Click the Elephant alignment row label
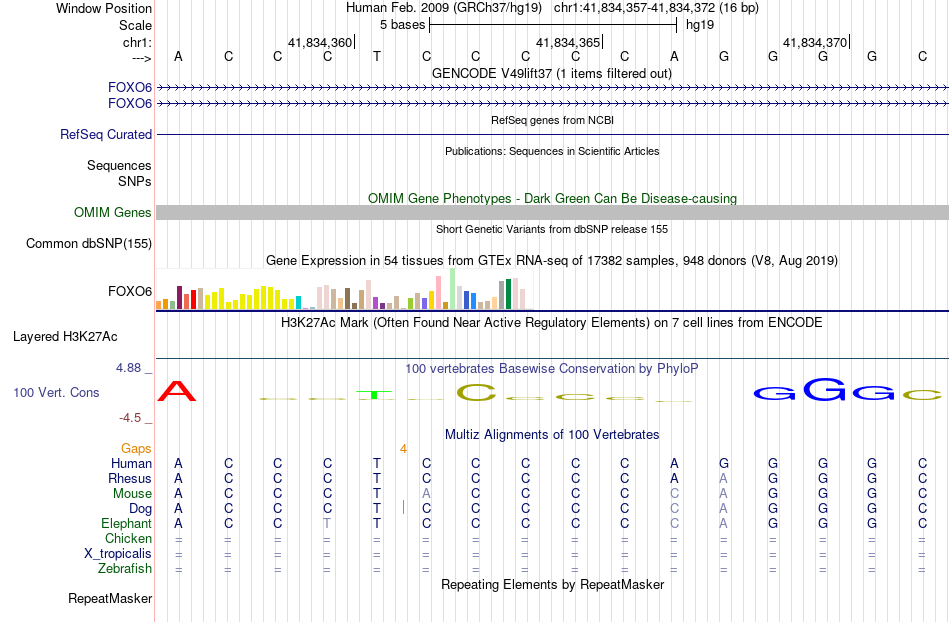The image size is (950, 622). tap(127, 524)
